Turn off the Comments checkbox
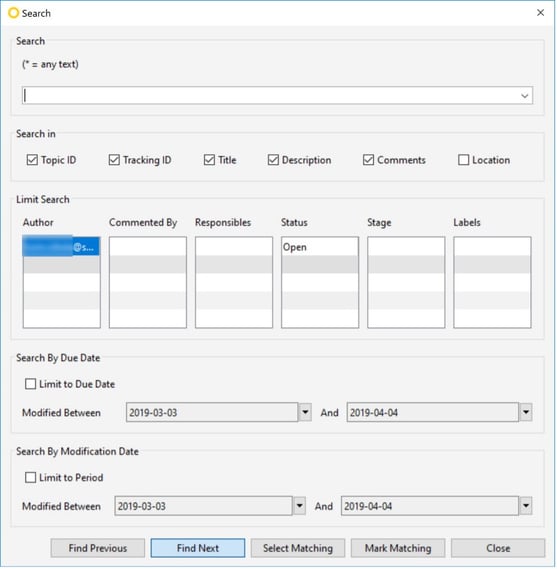 click(x=368, y=160)
